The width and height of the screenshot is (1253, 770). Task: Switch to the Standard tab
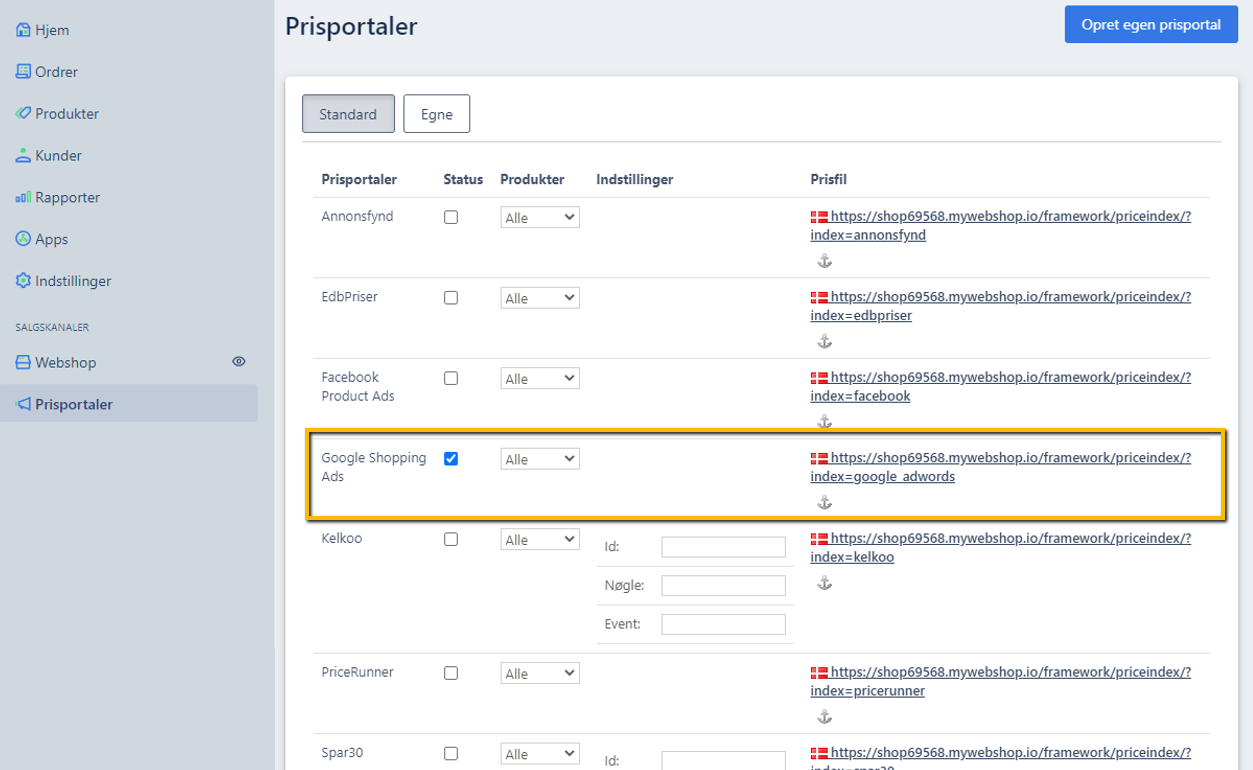pos(348,114)
